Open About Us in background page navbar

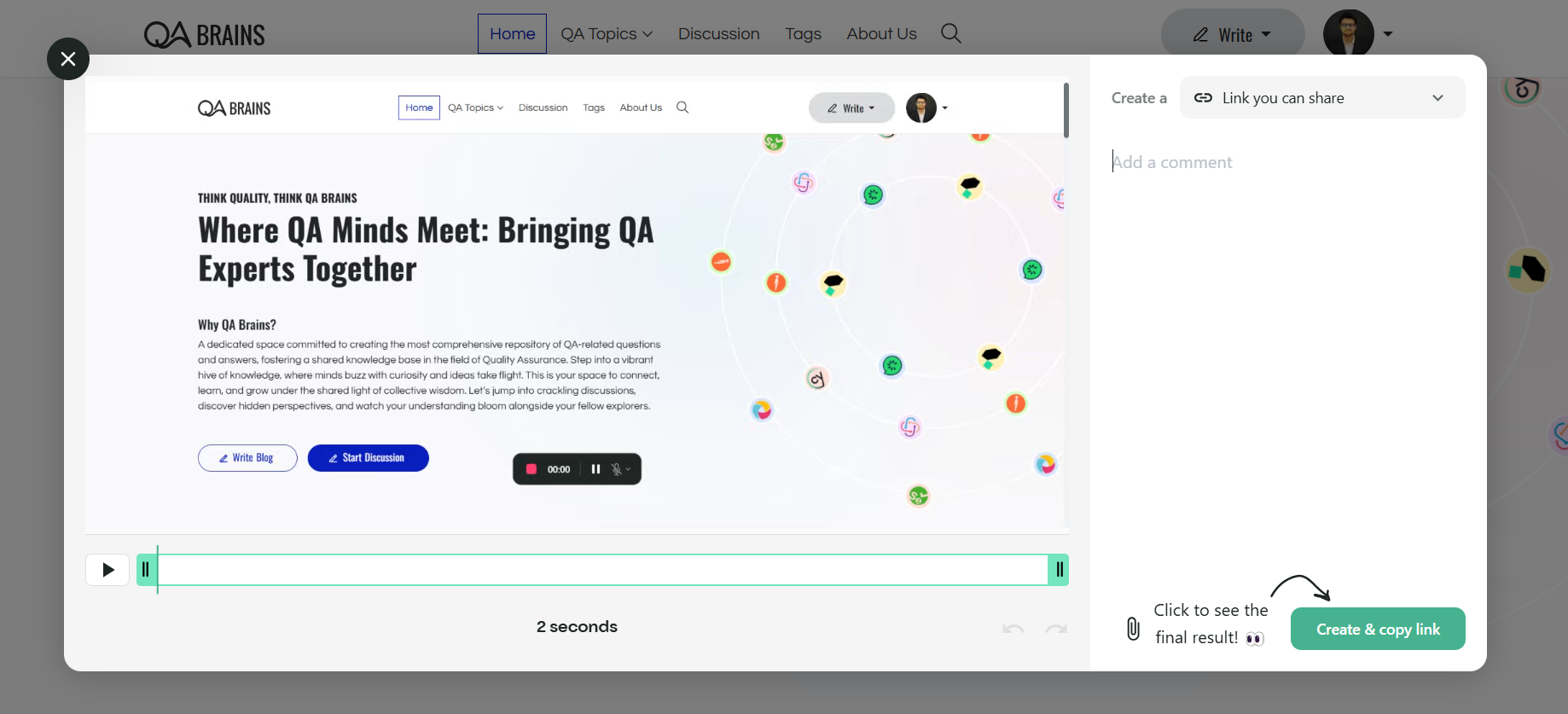881,33
